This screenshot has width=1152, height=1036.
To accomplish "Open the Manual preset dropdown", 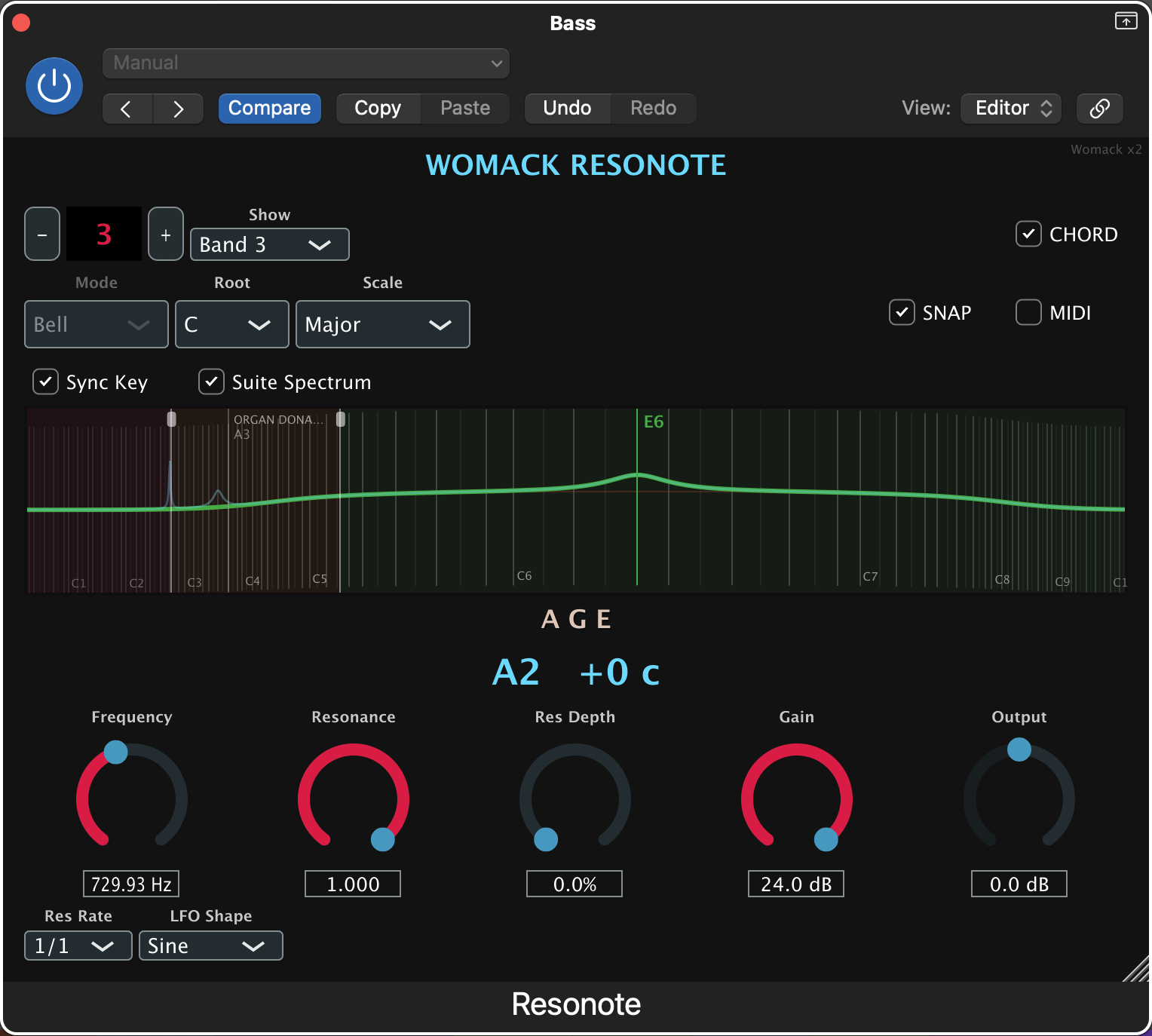I will tap(306, 63).
